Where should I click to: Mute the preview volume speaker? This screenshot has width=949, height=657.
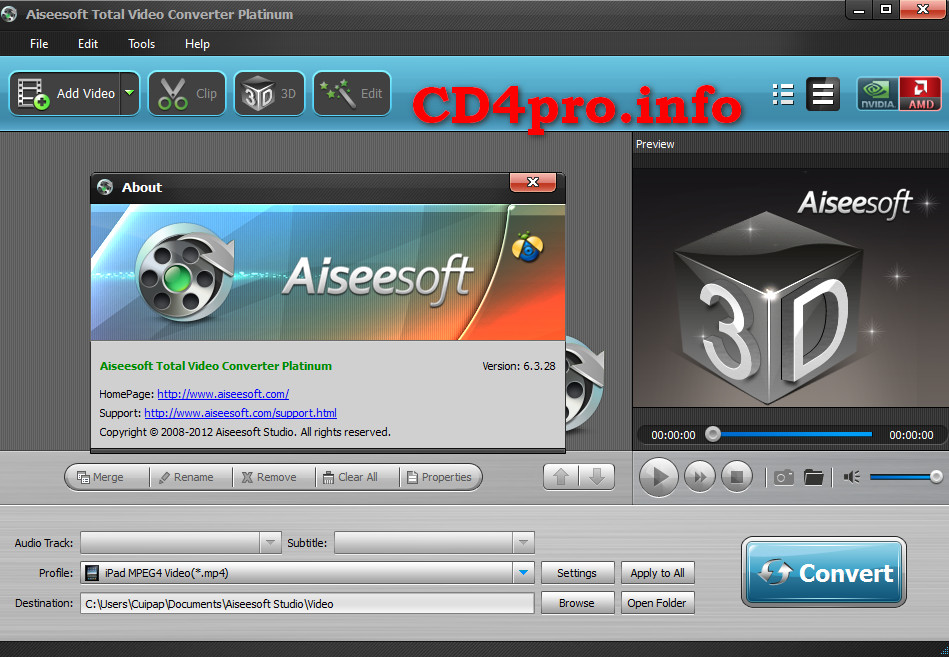[852, 477]
